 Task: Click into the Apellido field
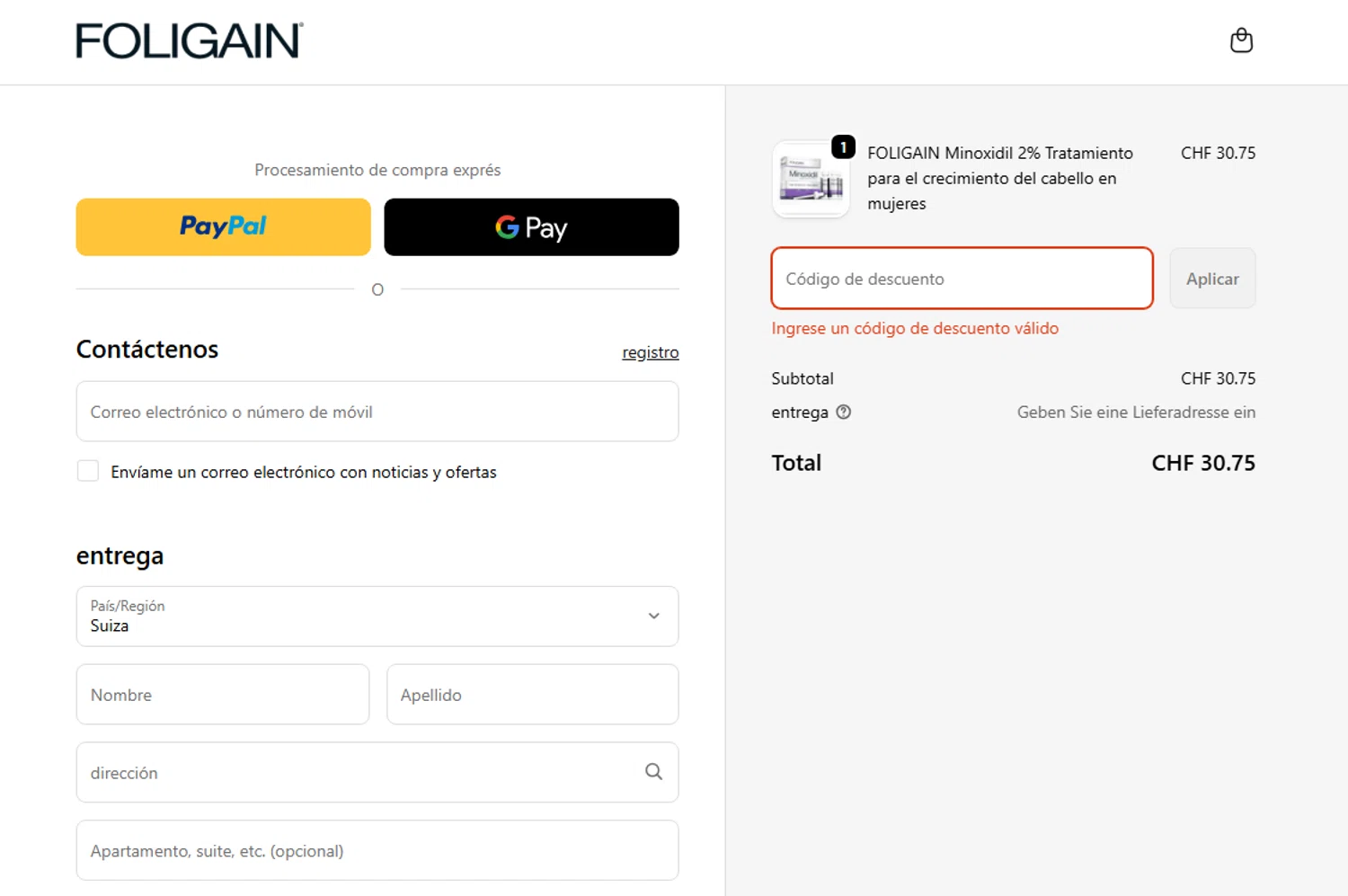(x=532, y=695)
